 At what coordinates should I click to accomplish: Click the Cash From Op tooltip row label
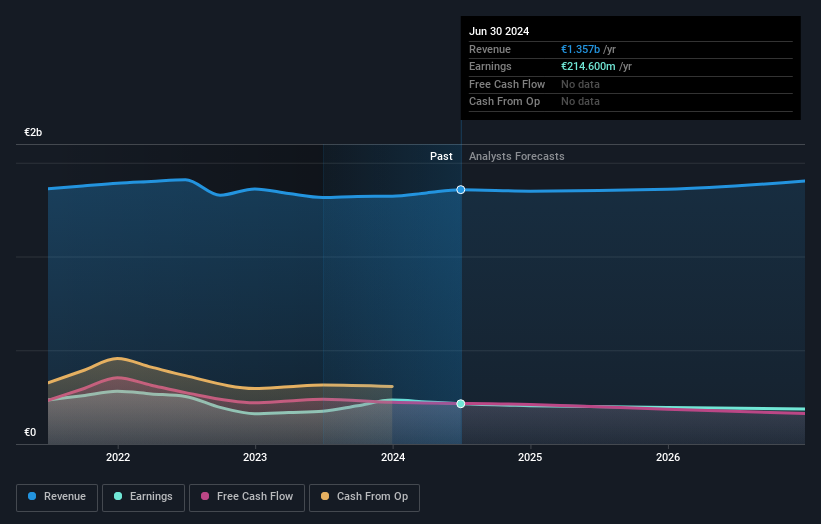point(504,102)
